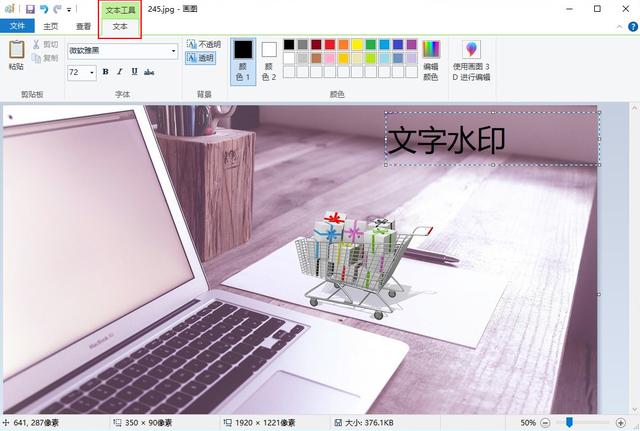Click the 复制 copy button
Screen dimensions: 640x431
pos(45,58)
